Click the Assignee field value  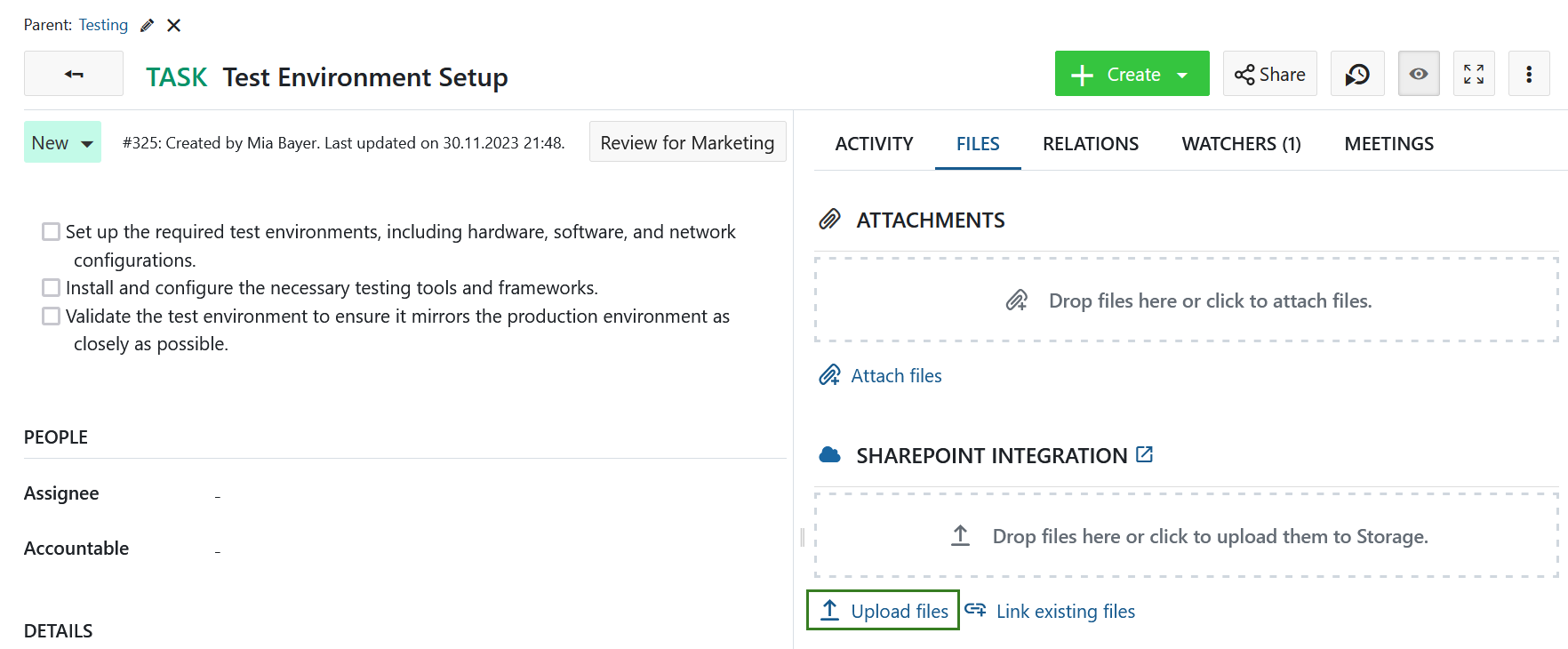218,495
